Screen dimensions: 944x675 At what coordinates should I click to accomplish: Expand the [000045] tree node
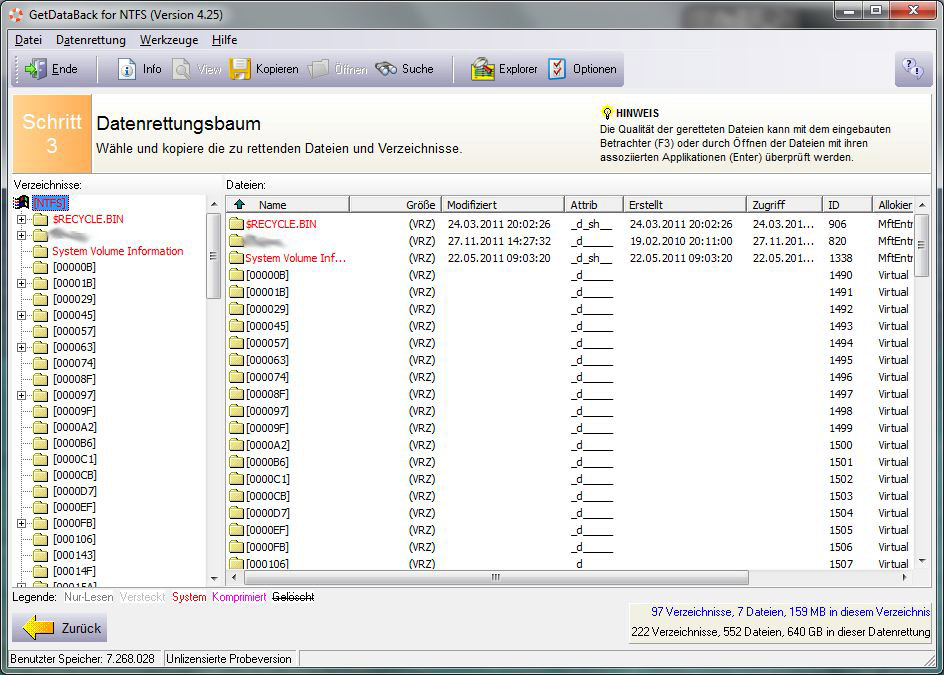pyautogui.click(x=22, y=315)
